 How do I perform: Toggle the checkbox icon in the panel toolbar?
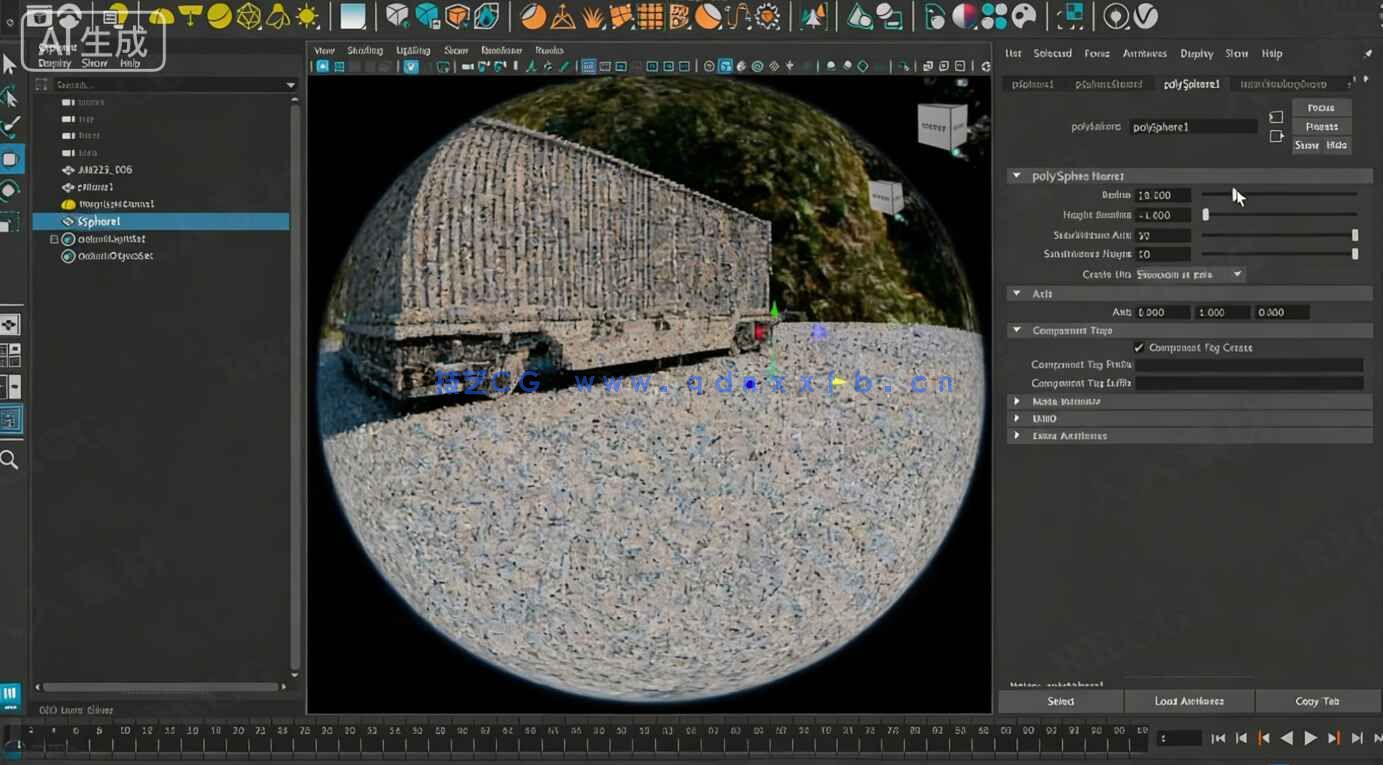pyautogui.click(x=410, y=66)
